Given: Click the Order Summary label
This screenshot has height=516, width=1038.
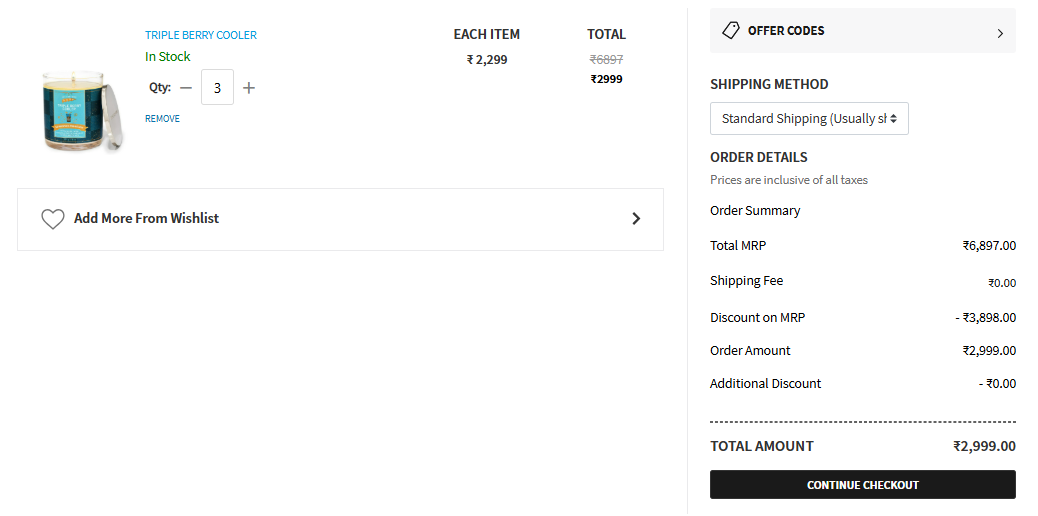Looking at the screenshot, I should [x=755, y=211].
